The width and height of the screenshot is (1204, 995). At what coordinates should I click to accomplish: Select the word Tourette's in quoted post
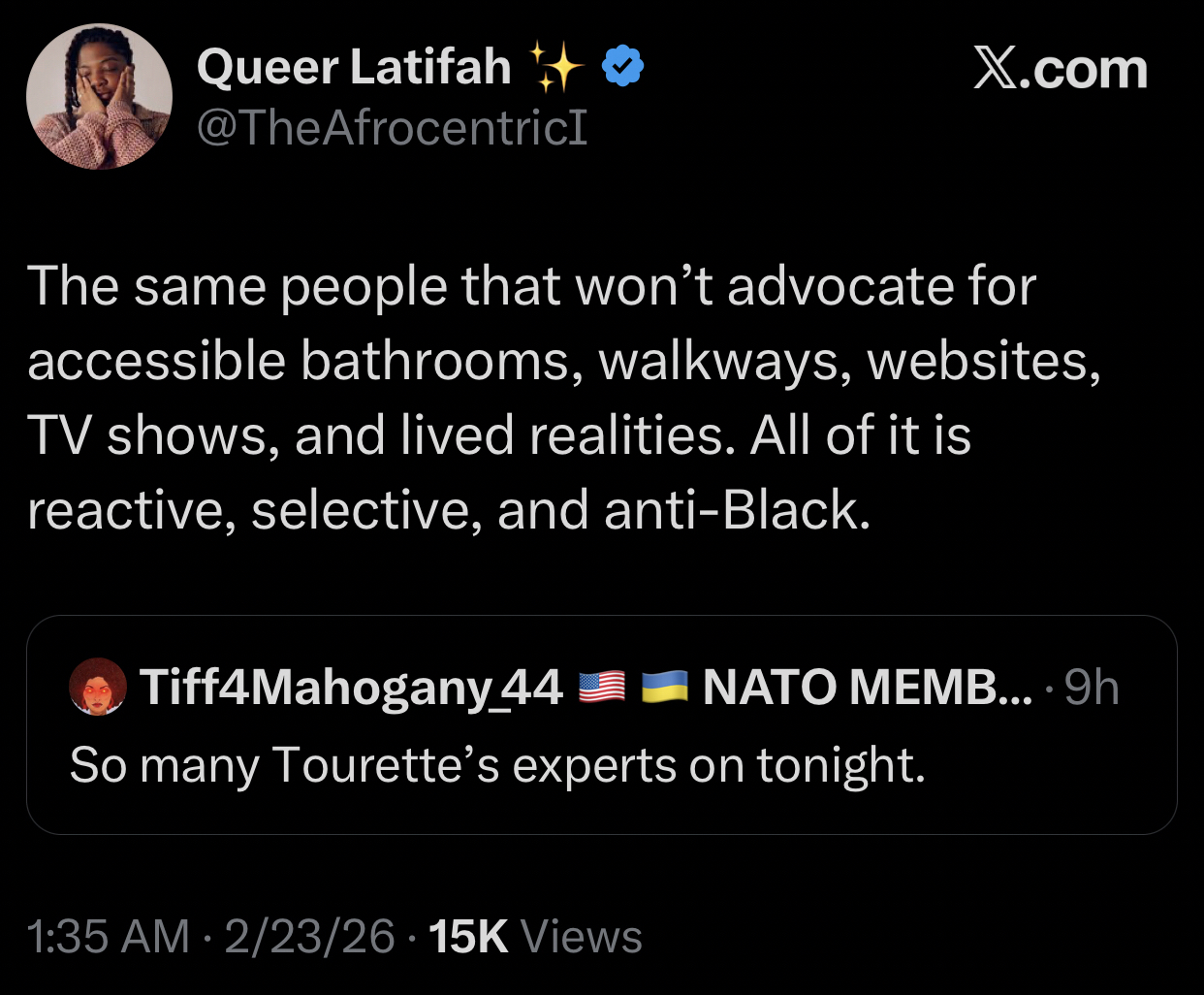point(386,764)
